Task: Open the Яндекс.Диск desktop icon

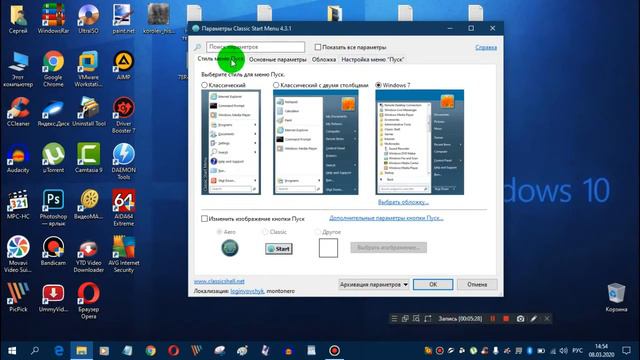Action: [x=53, y=113]
